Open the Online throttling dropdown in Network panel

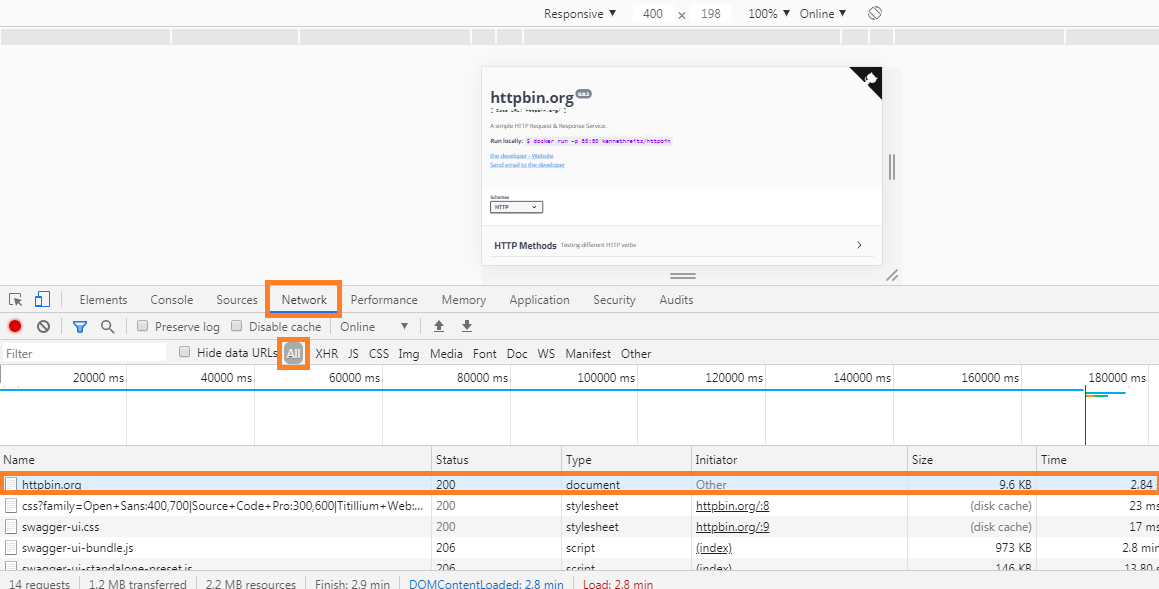coord(374,326)
